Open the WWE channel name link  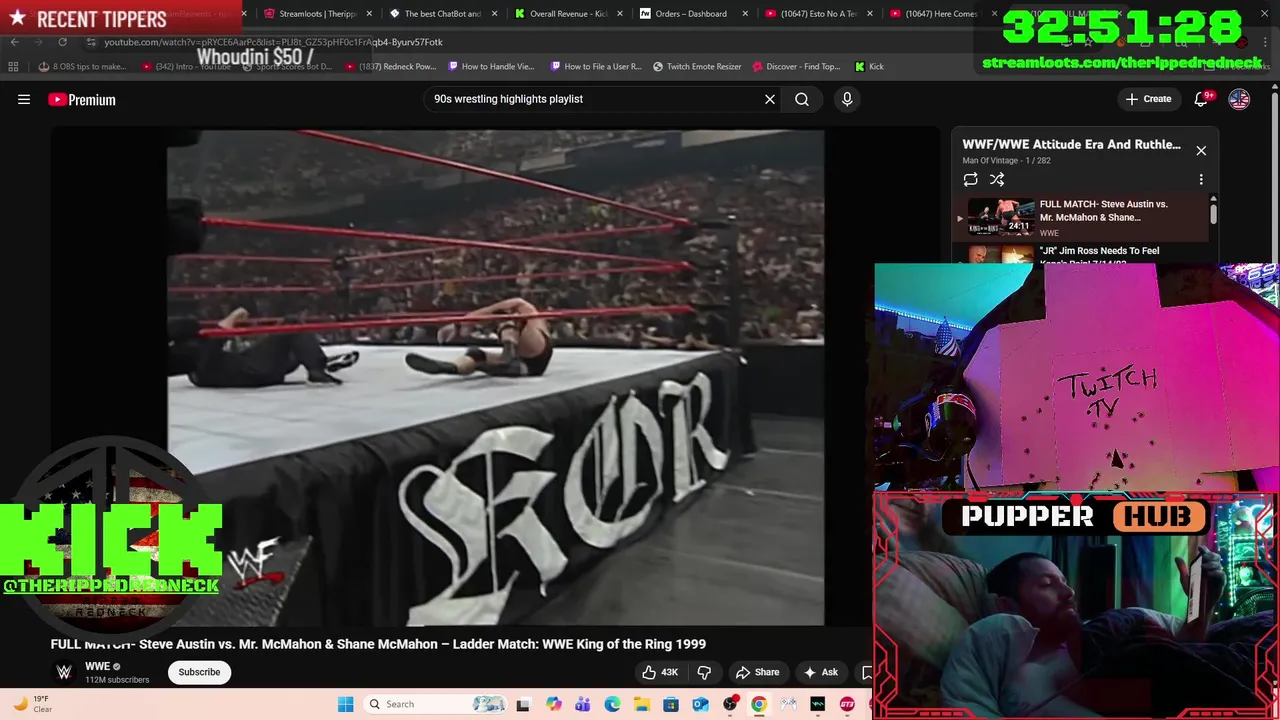[97, 666]
